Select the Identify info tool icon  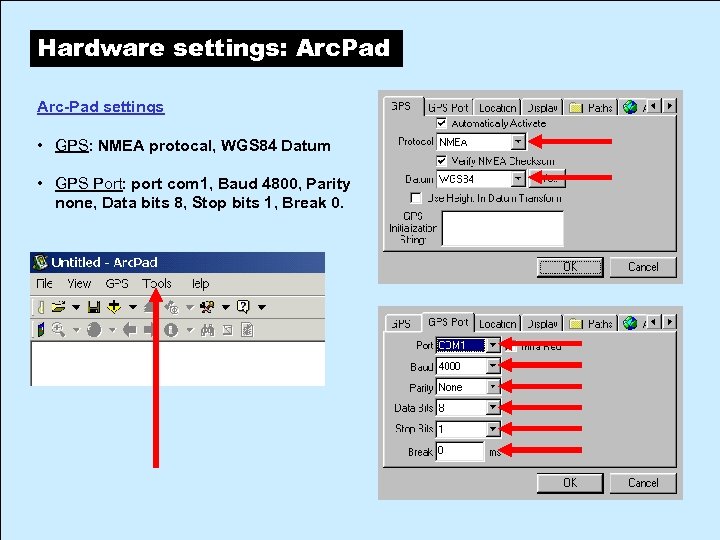point(171,330)
